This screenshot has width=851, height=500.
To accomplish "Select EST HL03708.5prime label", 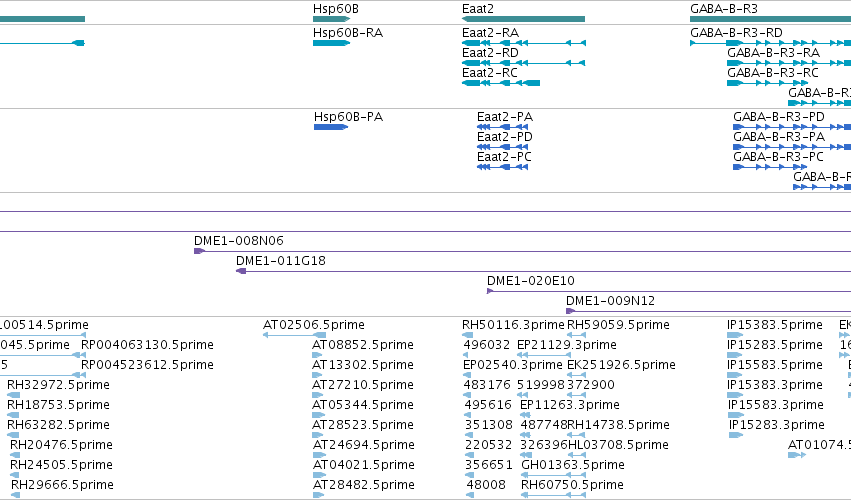I will (618, 445).
